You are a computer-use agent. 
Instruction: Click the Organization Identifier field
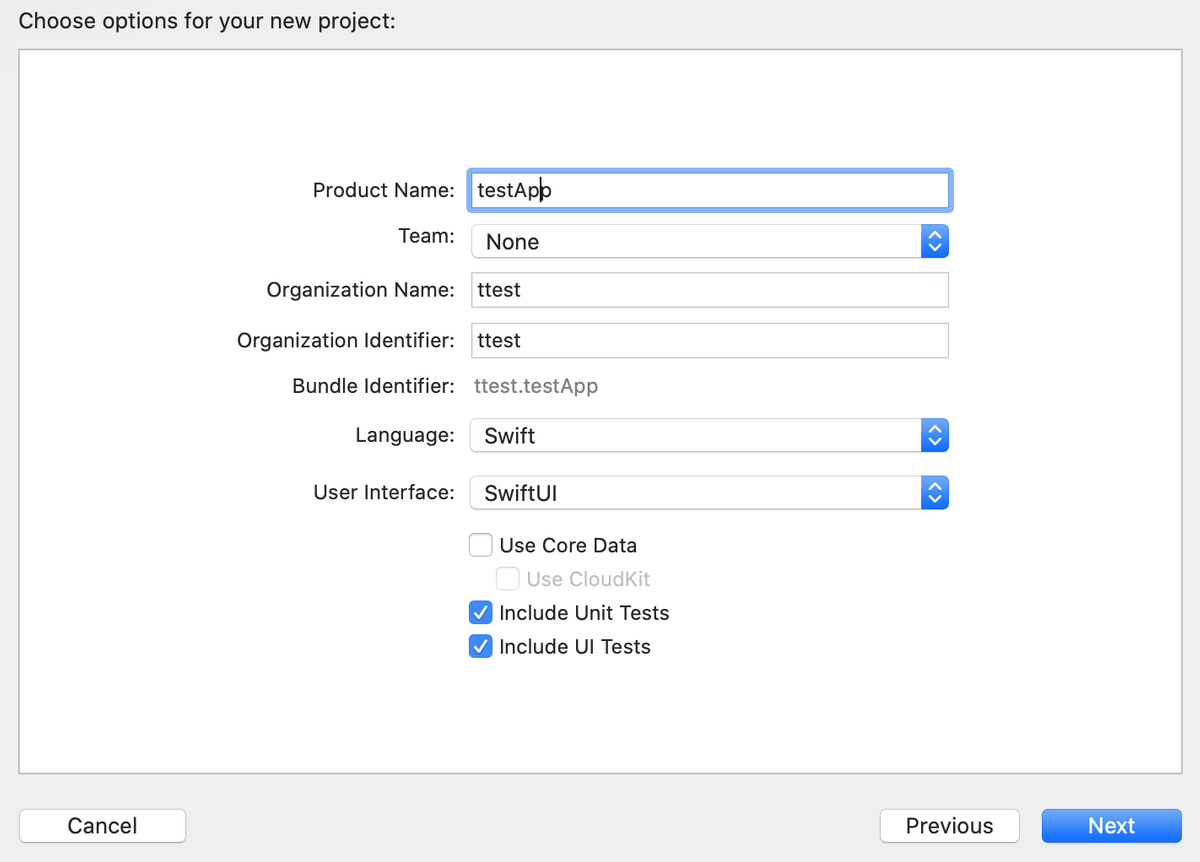tap(708, 340)
